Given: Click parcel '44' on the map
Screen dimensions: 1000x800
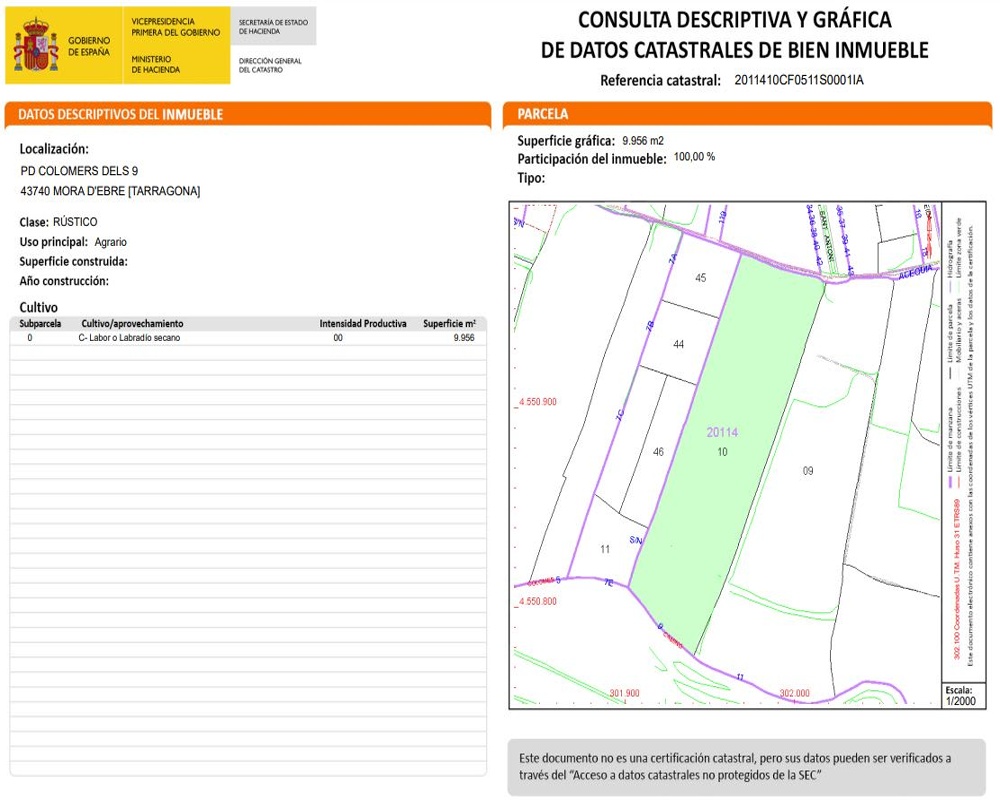Looking at the screenshot, I should (679, 344).
